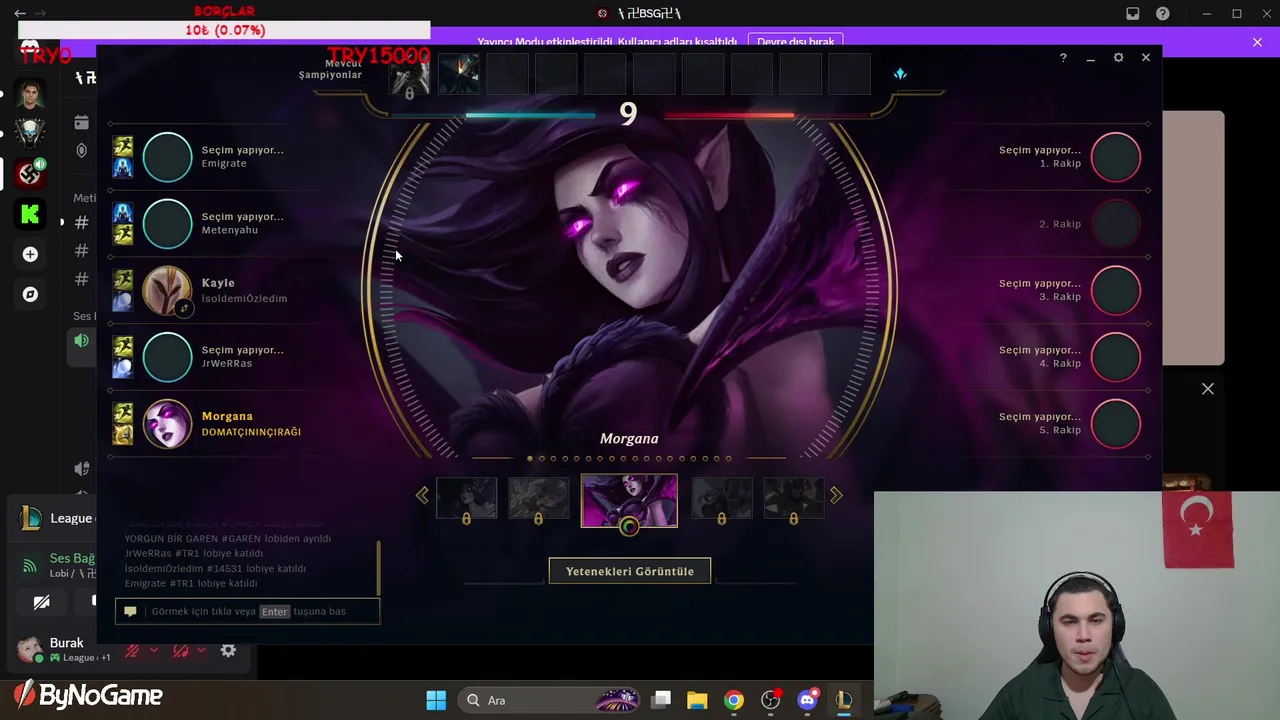Open Google Chrome from the taskbar
The image size is (1280, 720).
(734, 700)
